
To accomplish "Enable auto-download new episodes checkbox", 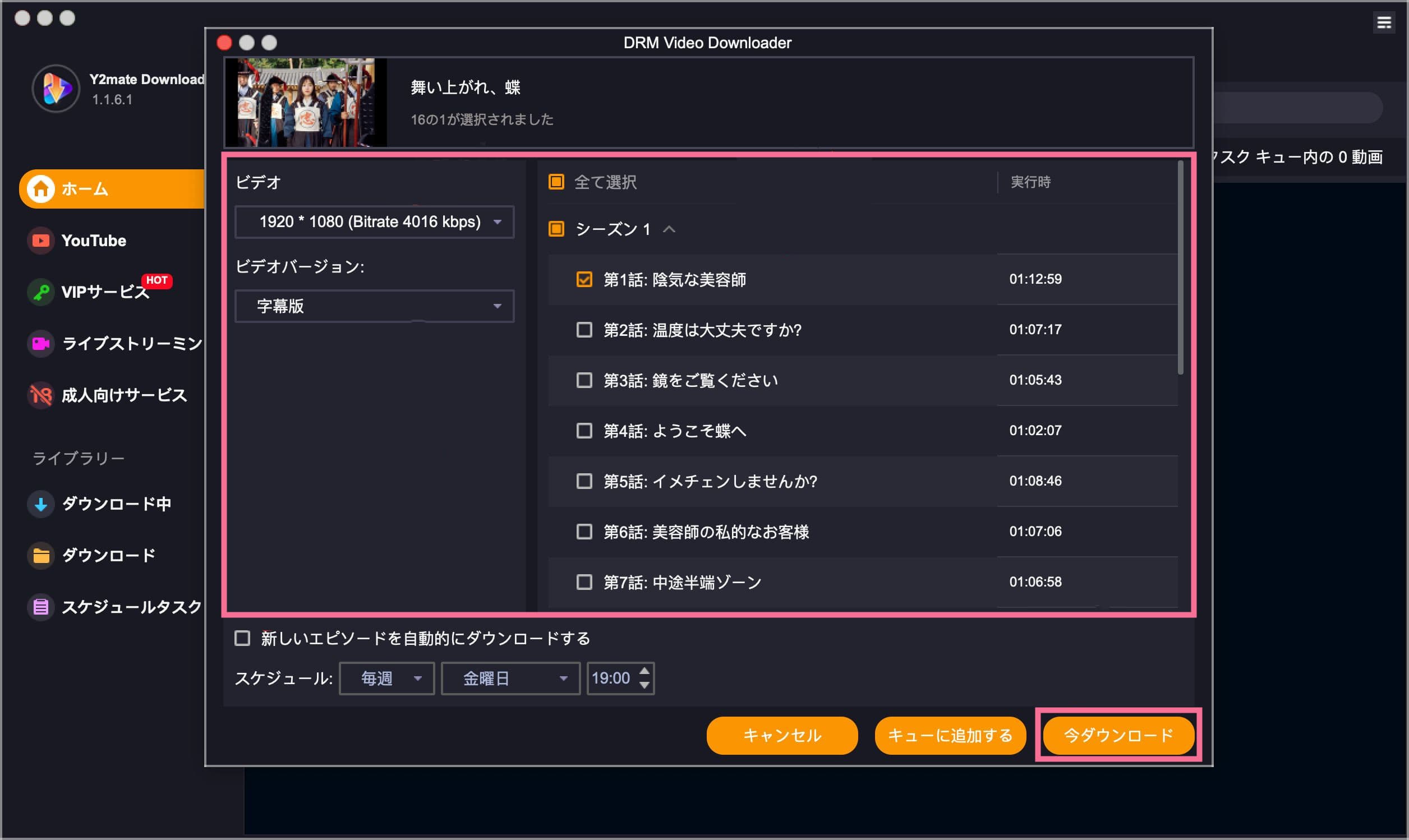I will 242,639.
